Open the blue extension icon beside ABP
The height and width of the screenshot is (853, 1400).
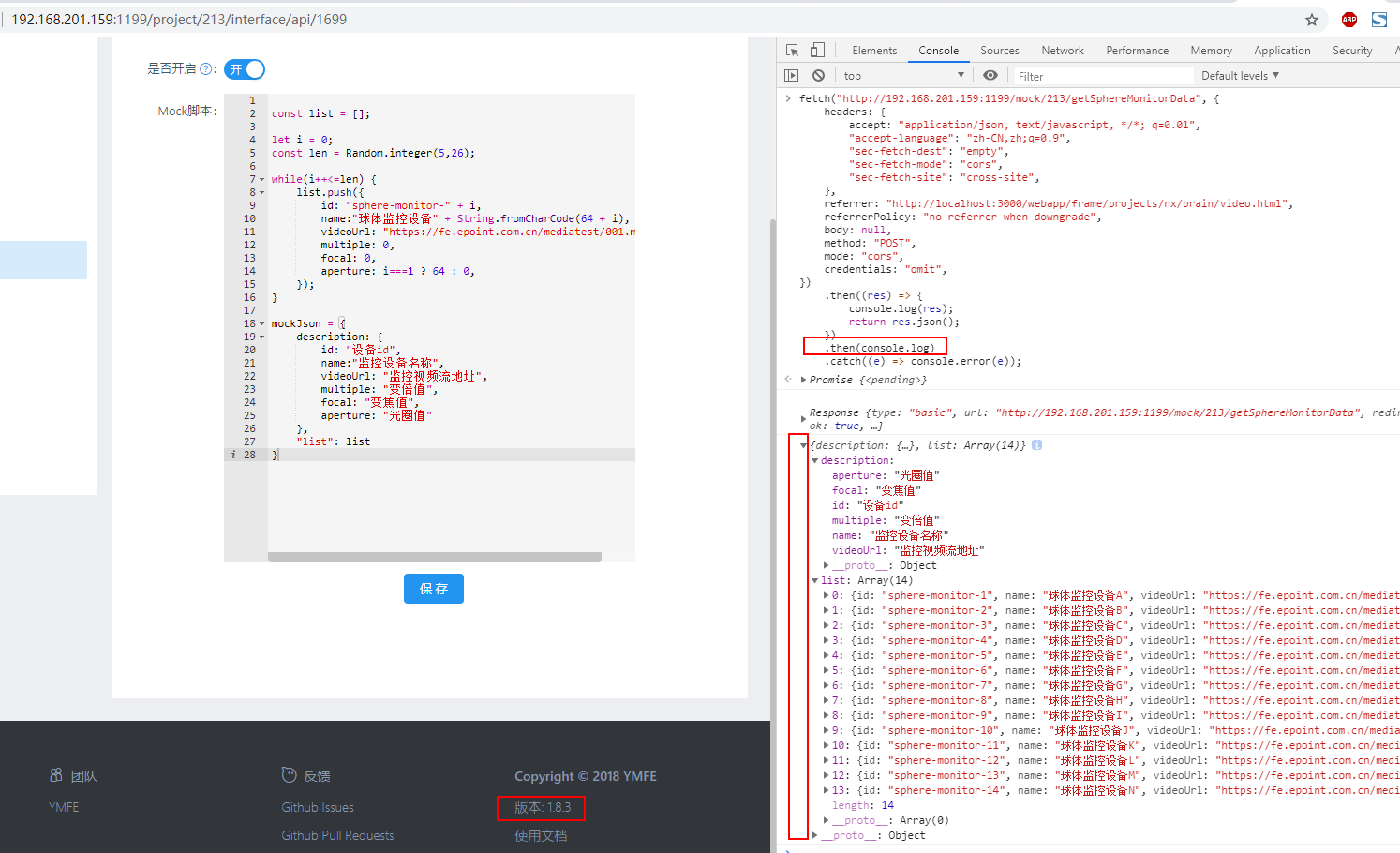(1379, 20)
